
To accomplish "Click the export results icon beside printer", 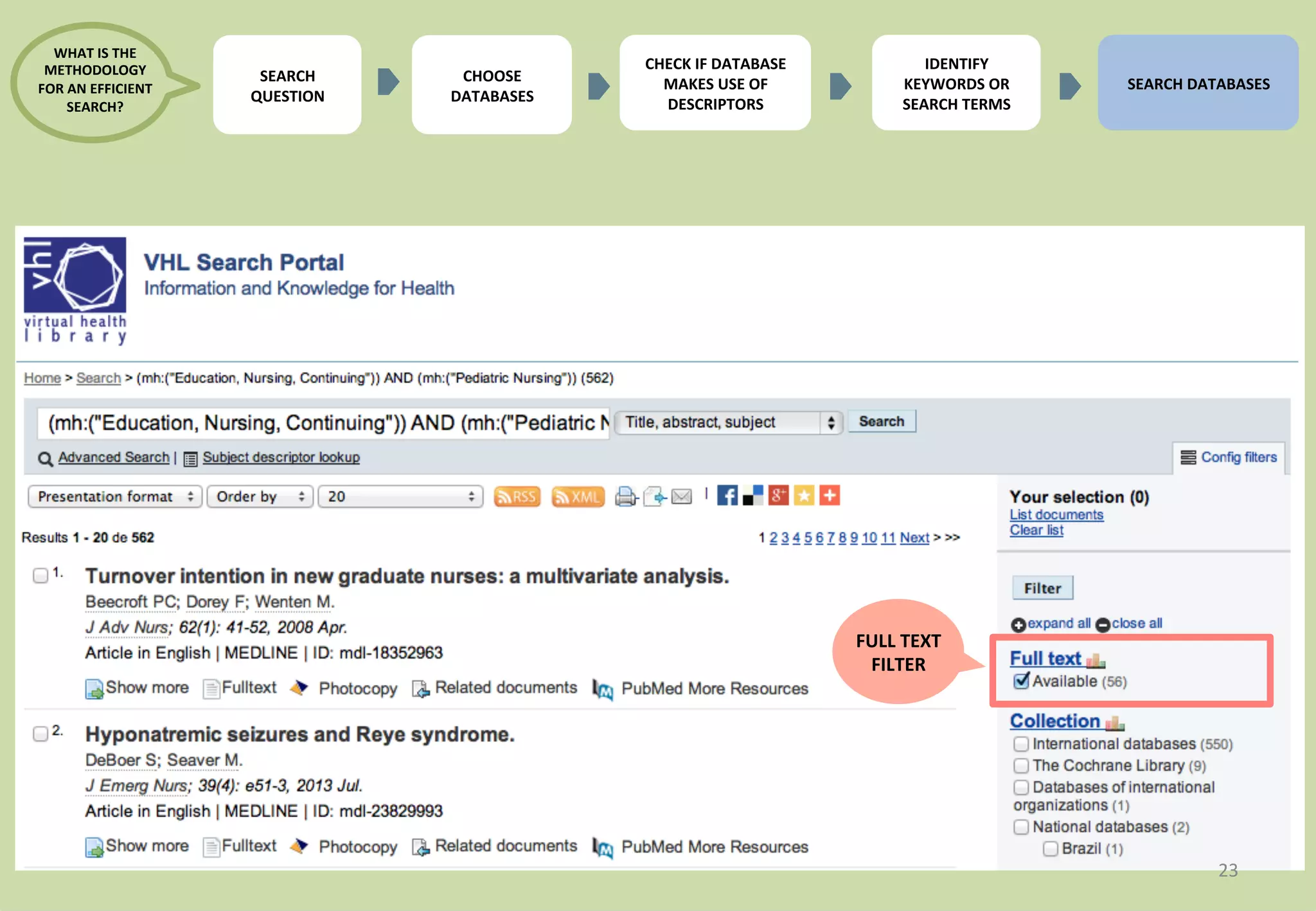I will 655,497.
